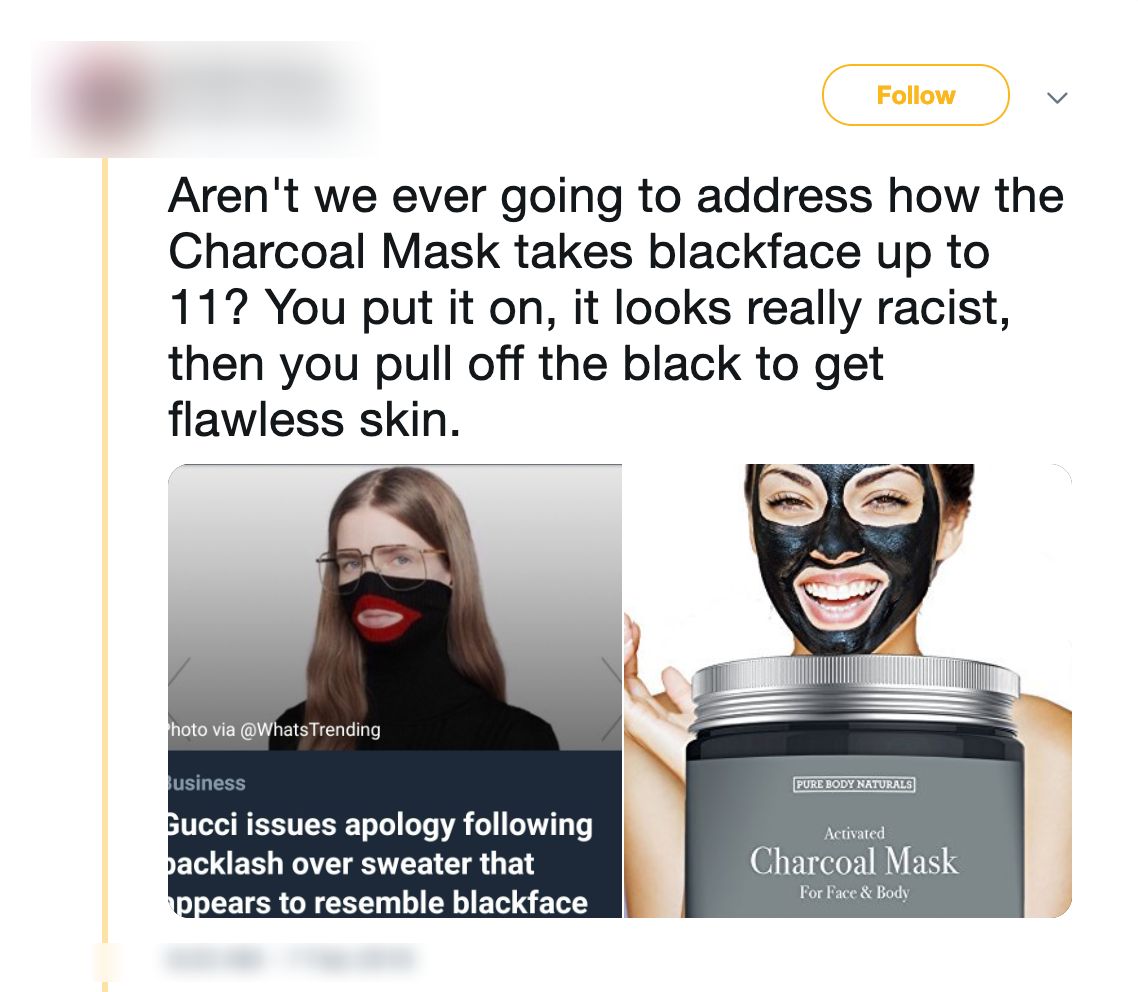Click the Pure Body Naturals label
The height and width of the screenshot is (992, 1138).
coord(854,784)
